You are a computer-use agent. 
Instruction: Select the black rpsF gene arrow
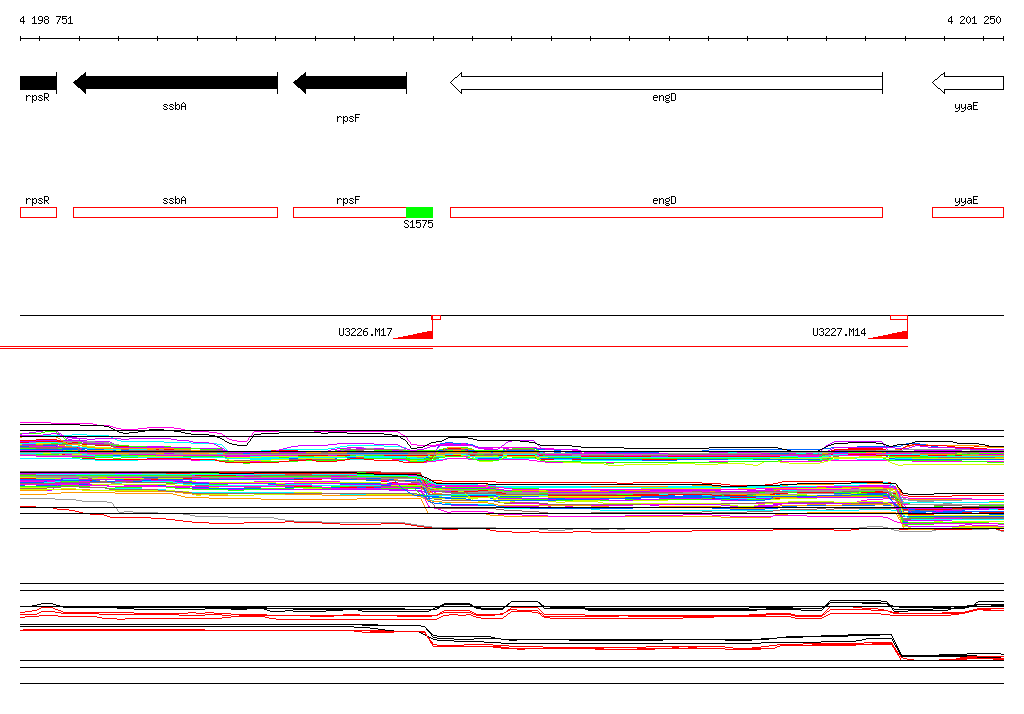[x=350, y=83]
